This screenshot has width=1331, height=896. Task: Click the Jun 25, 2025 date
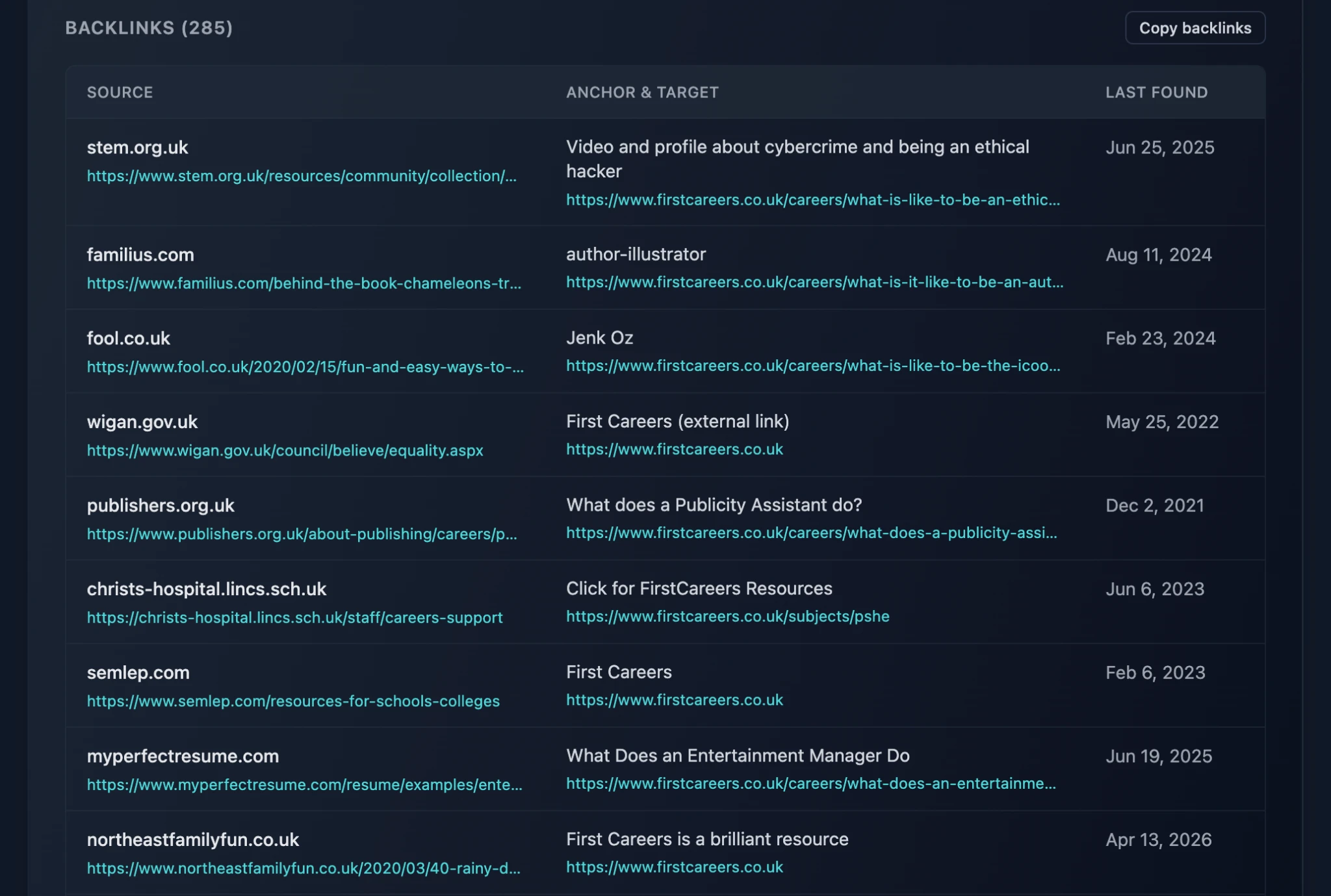click(x=1159, y=147)
